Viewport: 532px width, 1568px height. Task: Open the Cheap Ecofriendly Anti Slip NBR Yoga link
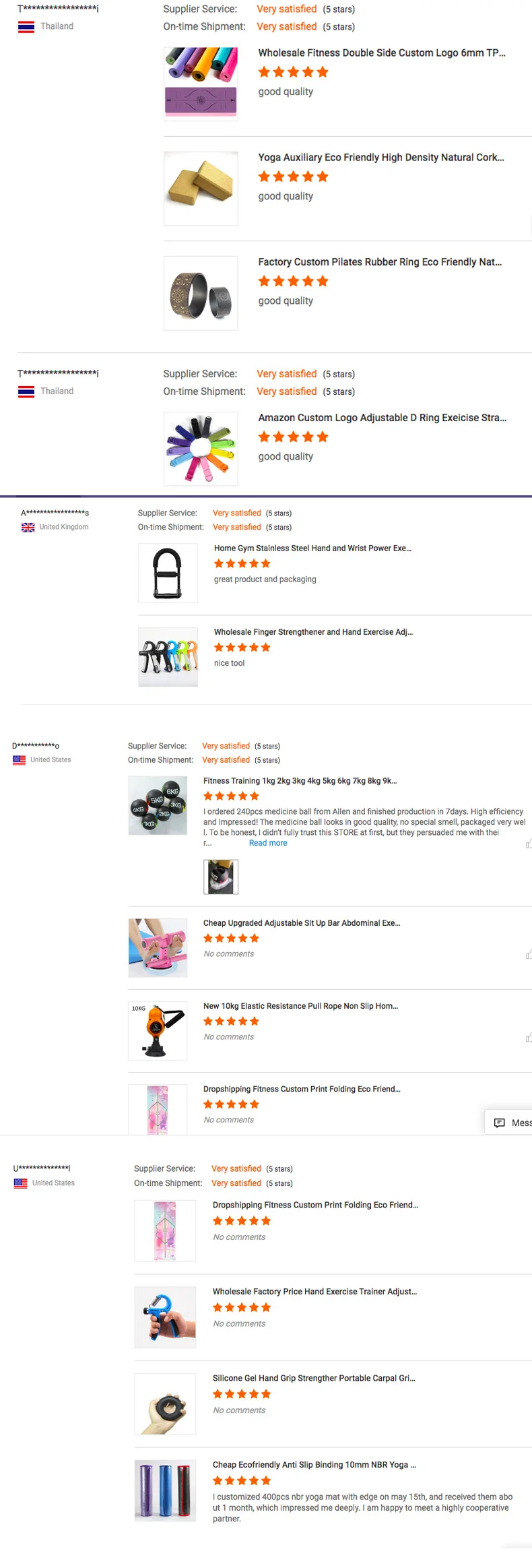314,1465
